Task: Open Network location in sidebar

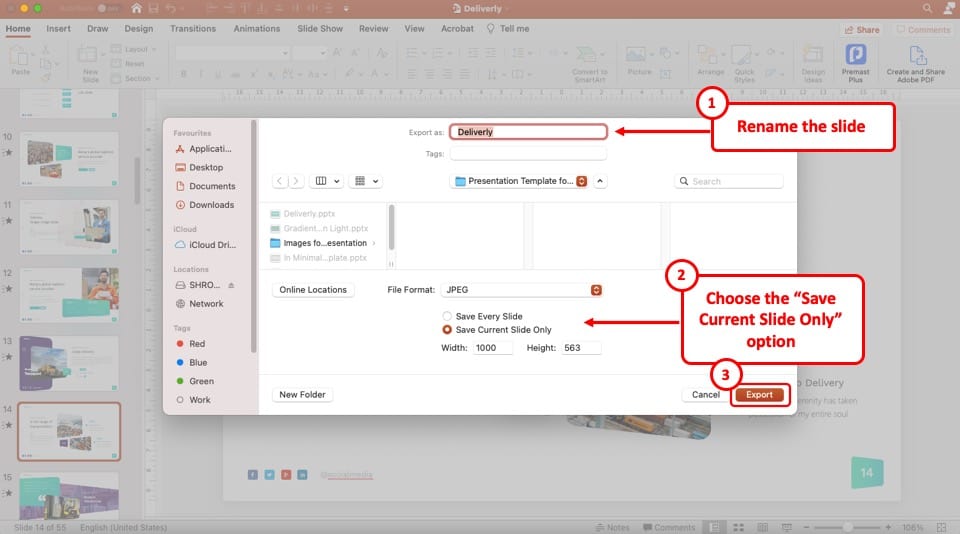Action: click(x=200, y=304)
